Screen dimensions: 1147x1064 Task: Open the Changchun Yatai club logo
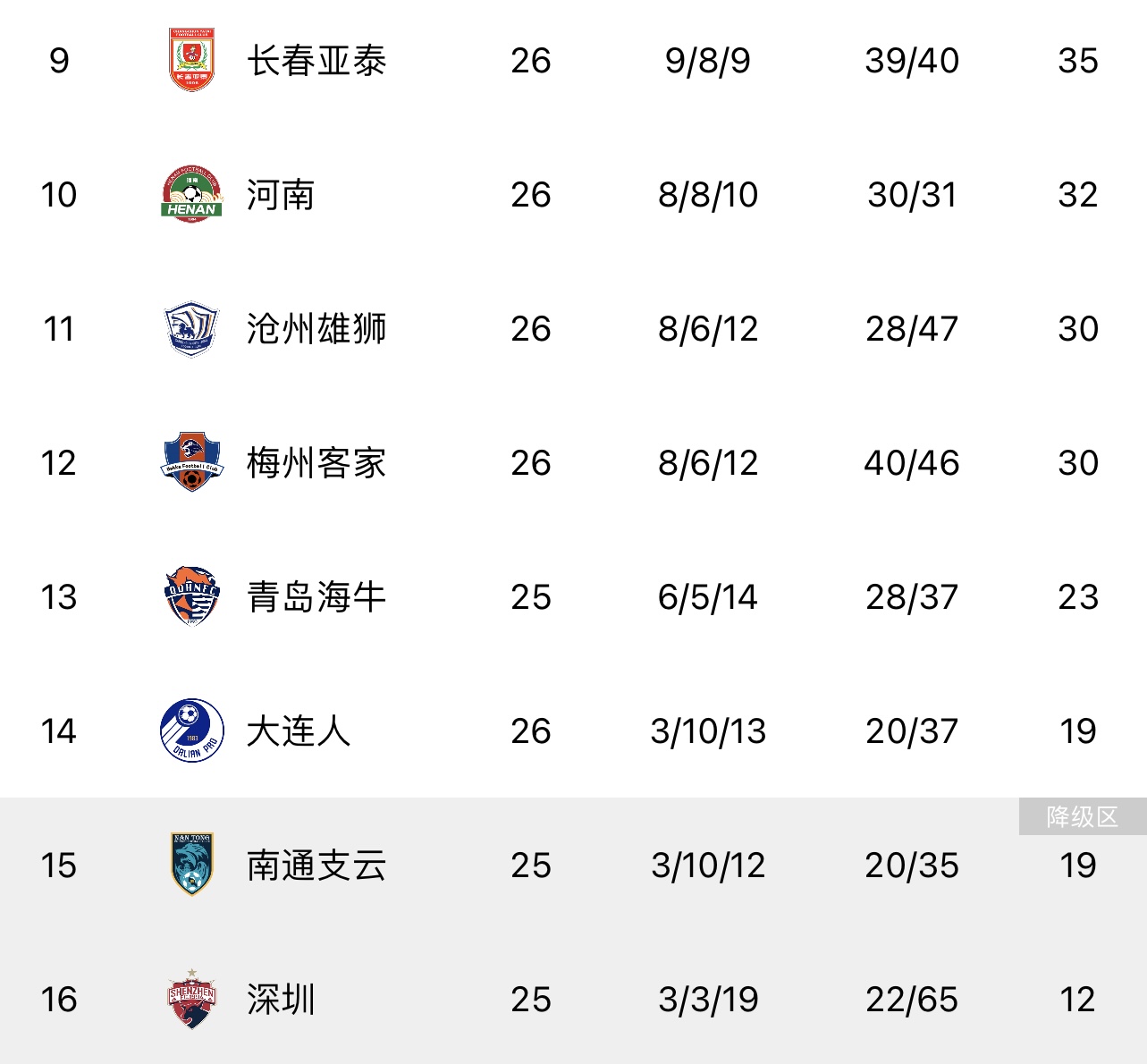(x=191, y=60)
